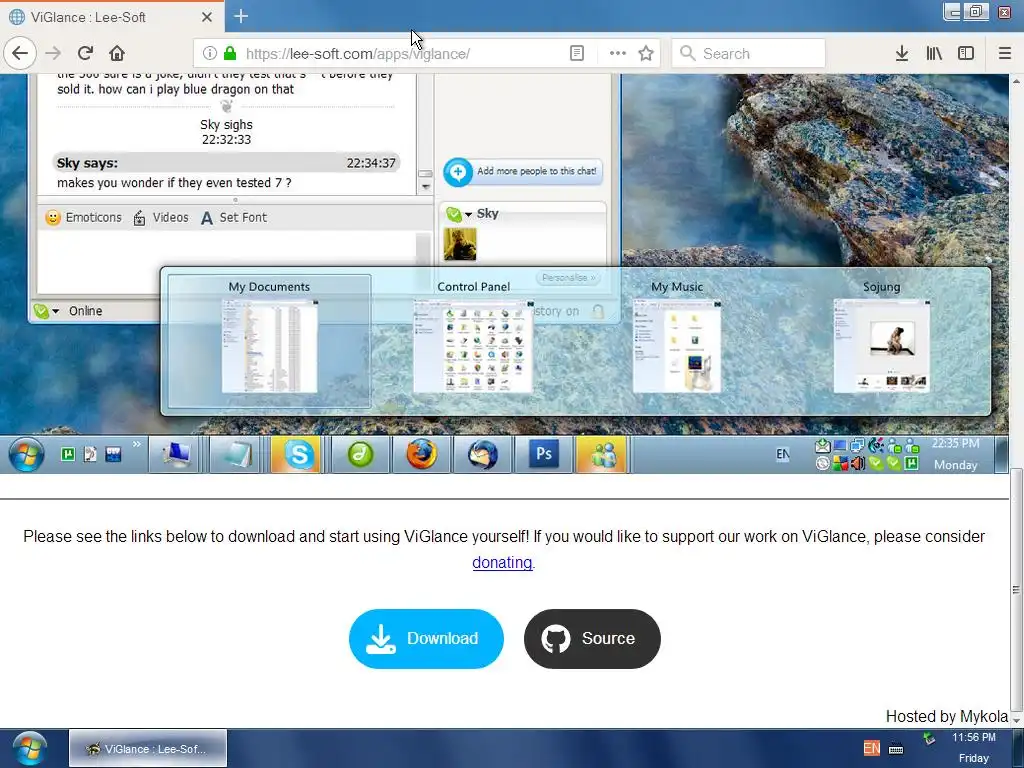Click Sky's avatar picture in chat
Image resolution: width=1024 pixels, height=768 pixels.
(x=460, y=244)
